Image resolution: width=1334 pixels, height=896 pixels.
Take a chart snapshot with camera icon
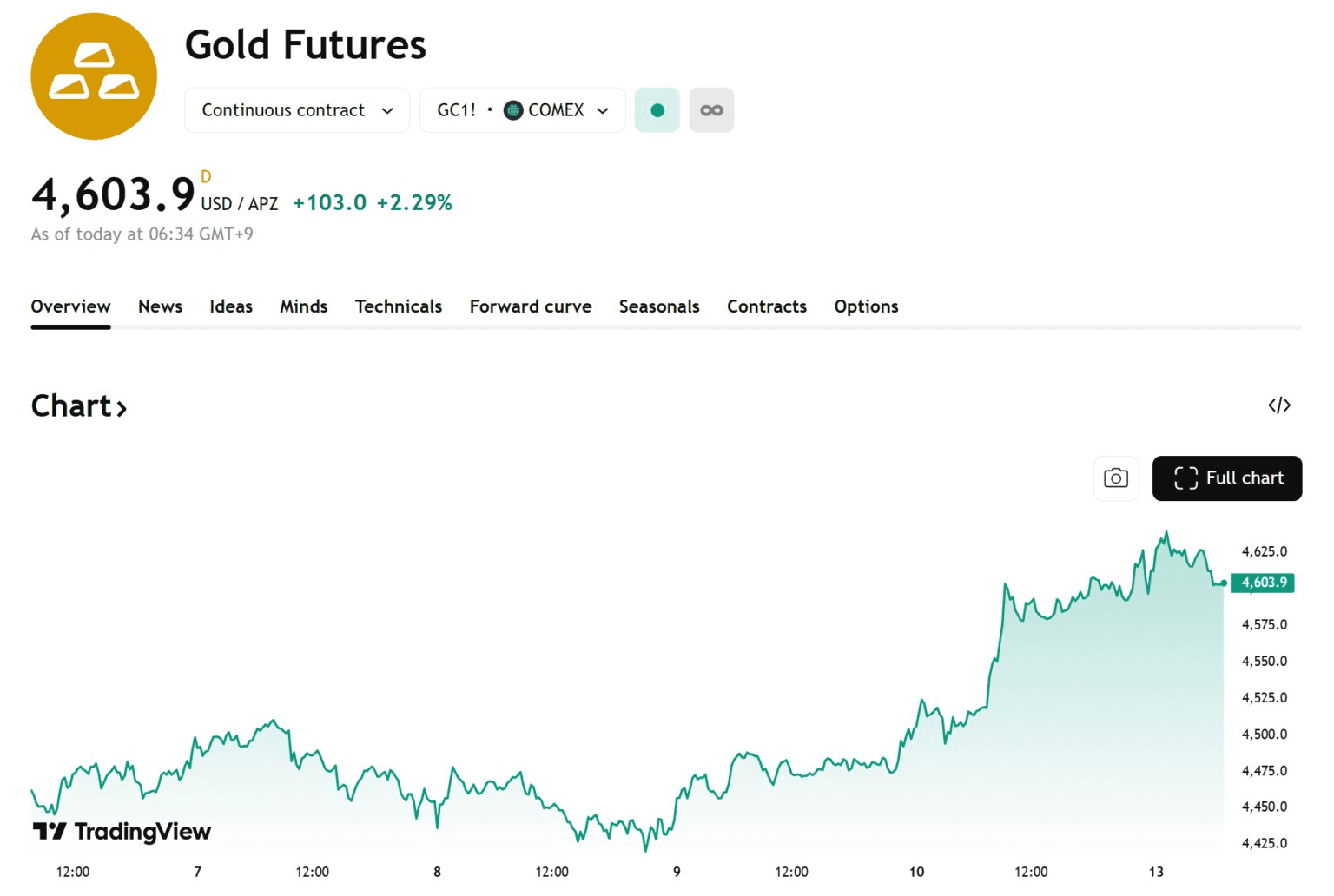[x=1115, y=478]
